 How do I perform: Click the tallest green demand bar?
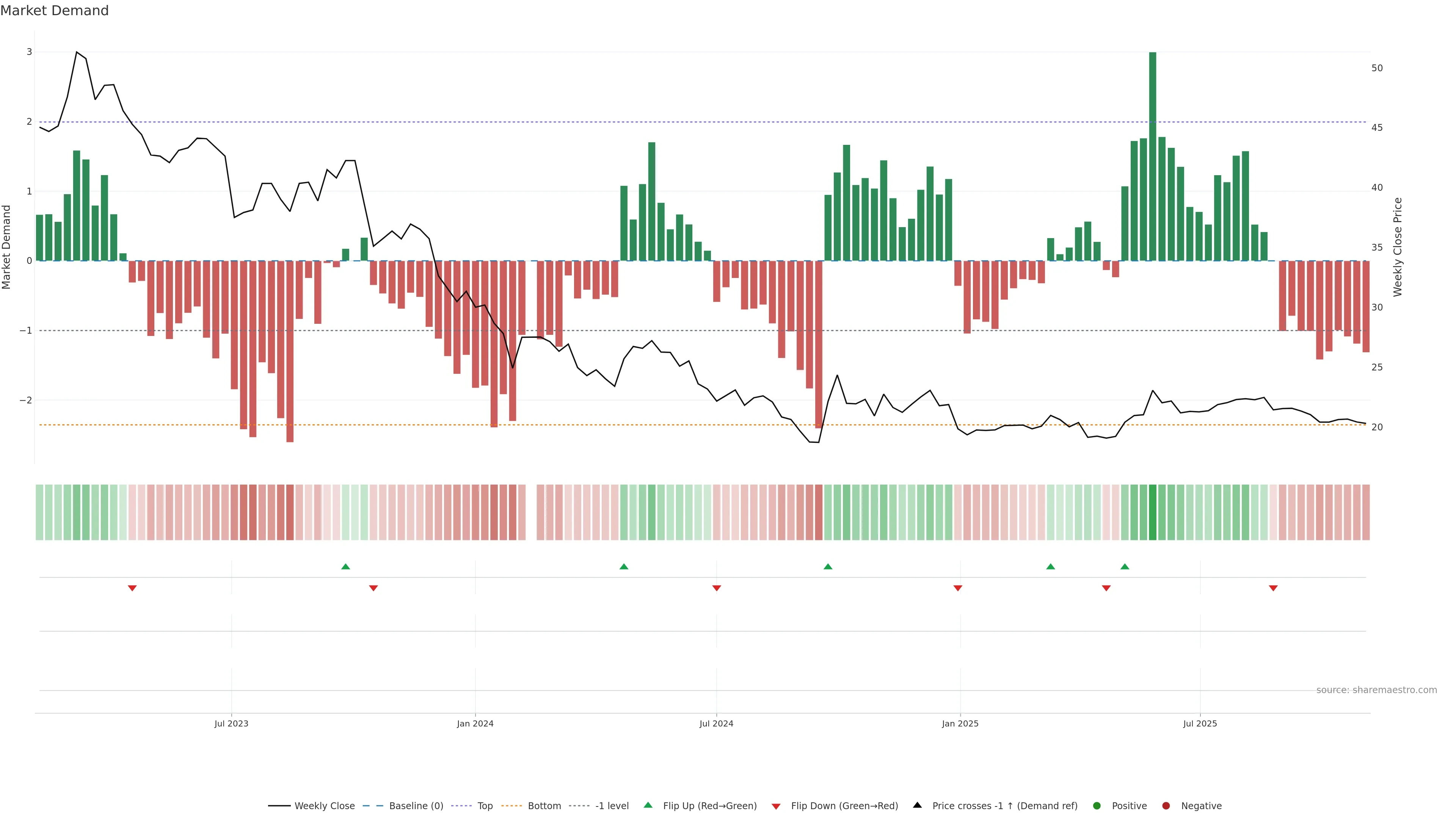[x=1153, y=157]
